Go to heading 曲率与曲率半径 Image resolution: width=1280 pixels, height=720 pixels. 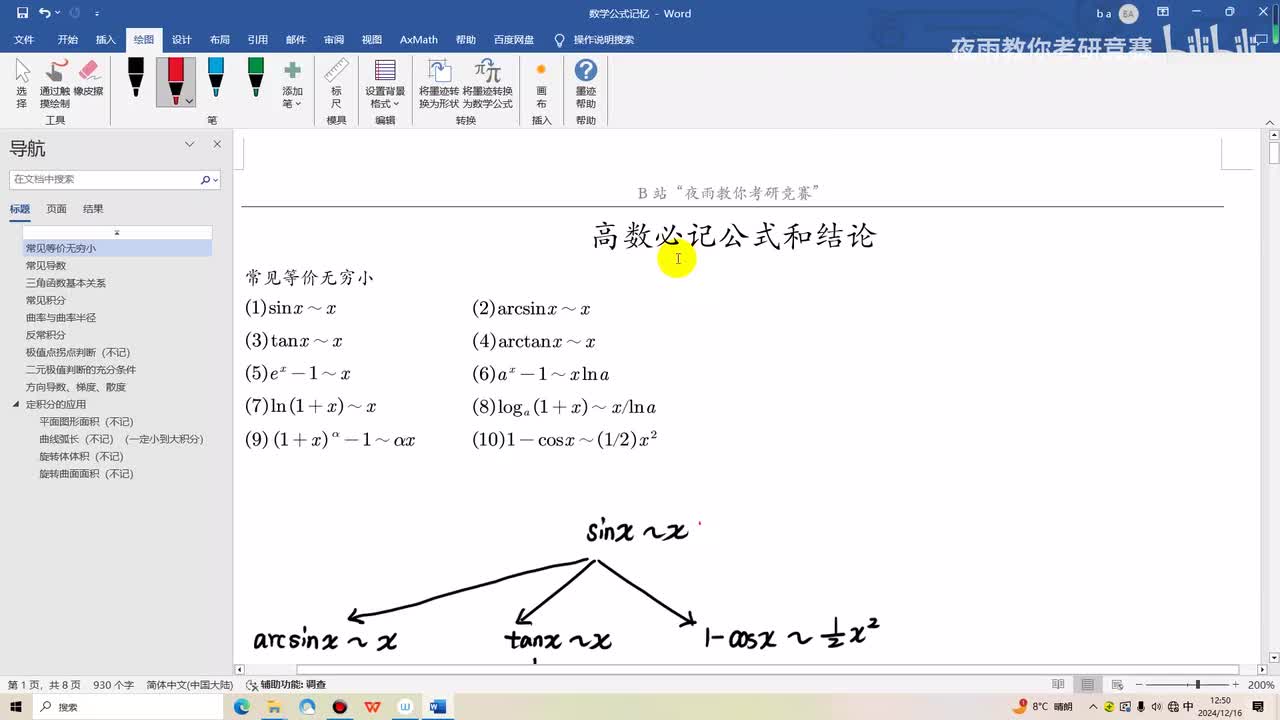pyautogui.click(x=61, y=318)
